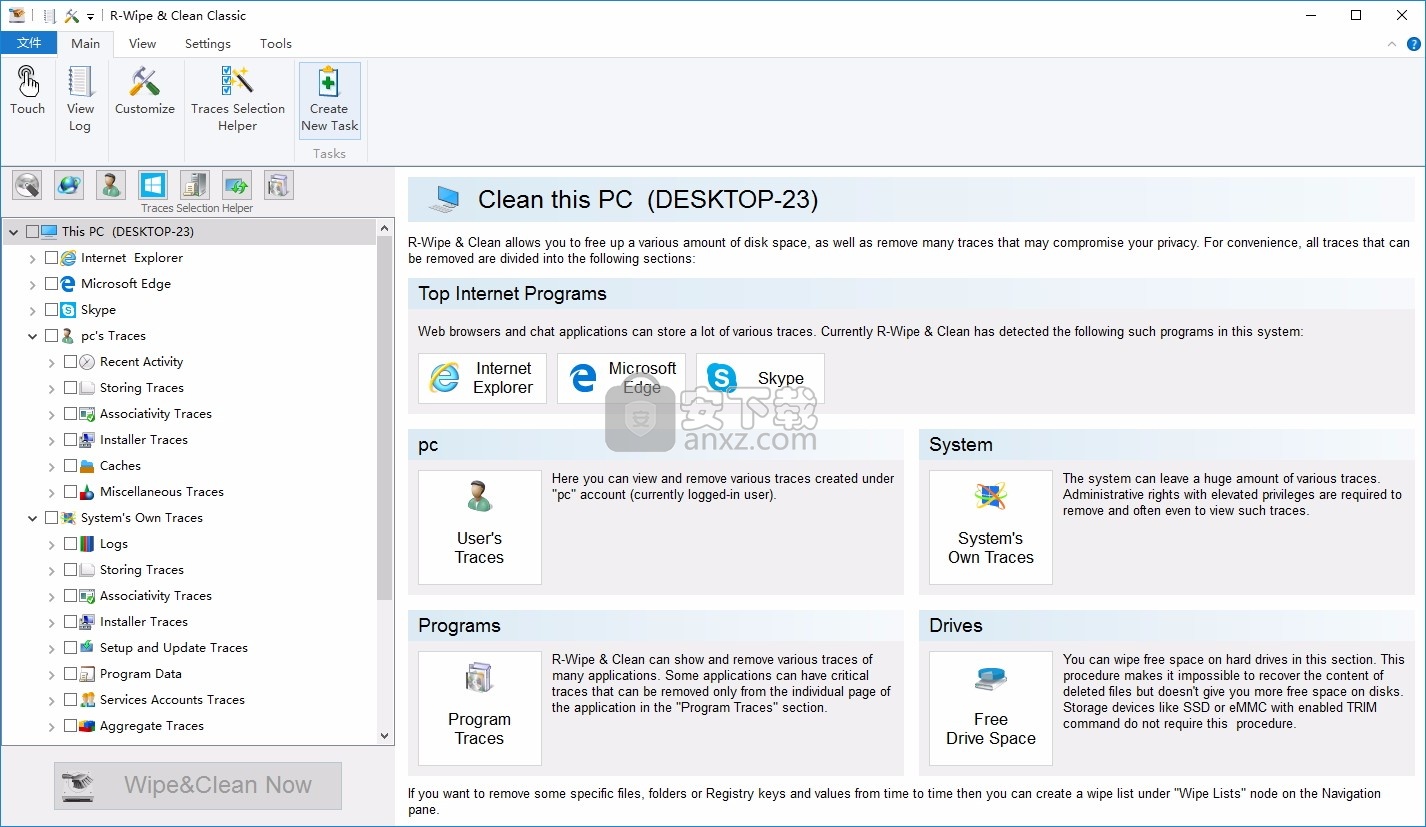Image resolution: width=1426 pixels, height=827 pixels.
Task: Open quick access toolbar dropdown arrow
Action: (x=90, y=17)
